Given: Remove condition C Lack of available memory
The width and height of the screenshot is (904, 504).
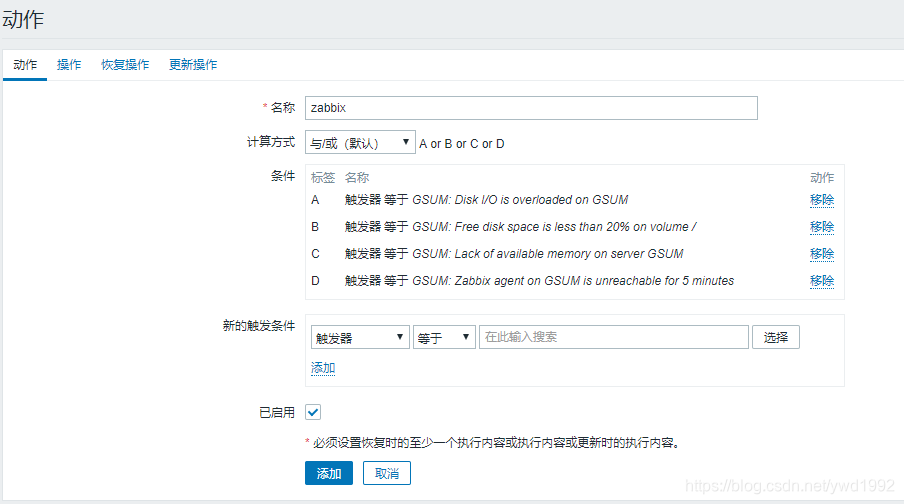Looking at the screenshot, I should (x=822, y=254).
